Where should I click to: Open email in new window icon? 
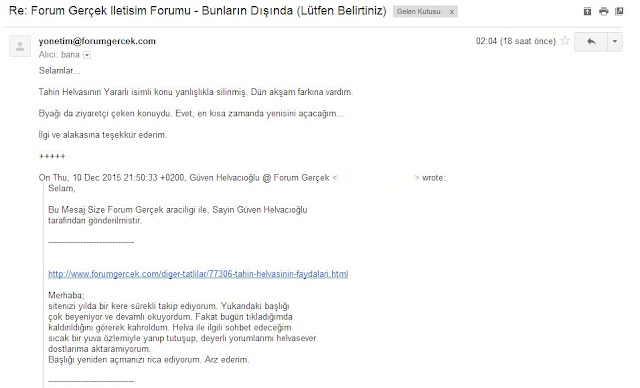point(619,11)
